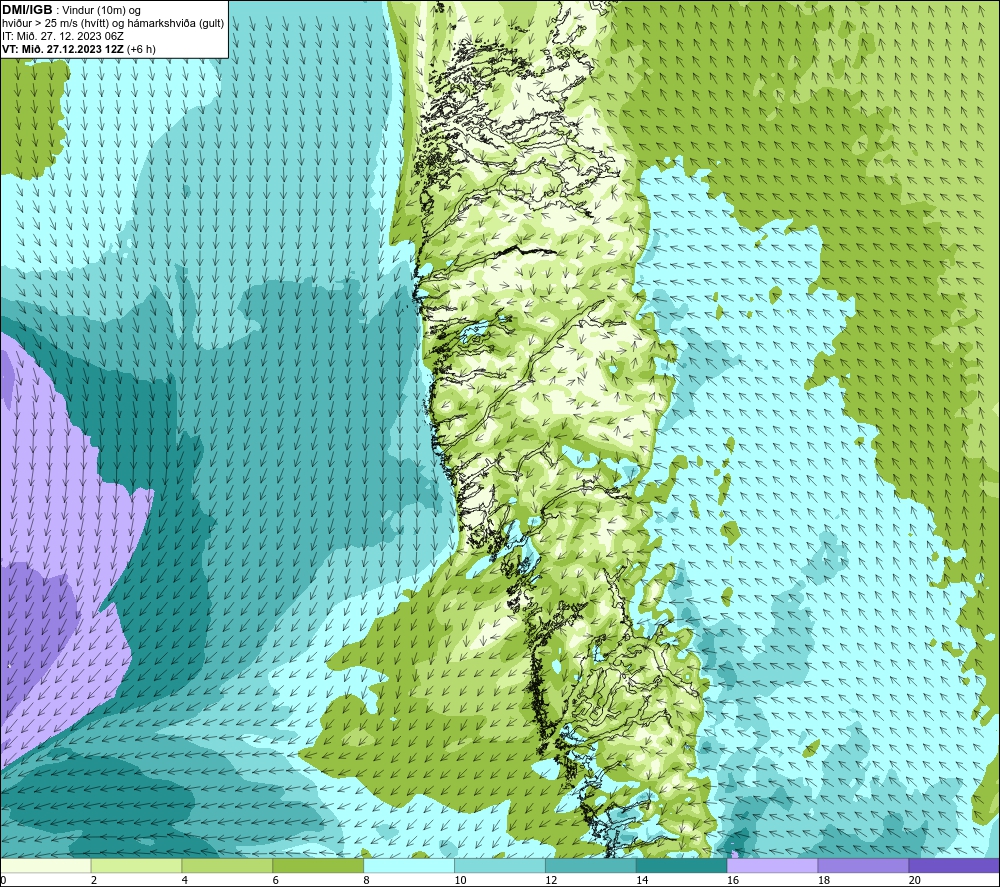This screenshot has width=1000, height=887.
Task: Click the legend scale value '20'
Action: 915,881
